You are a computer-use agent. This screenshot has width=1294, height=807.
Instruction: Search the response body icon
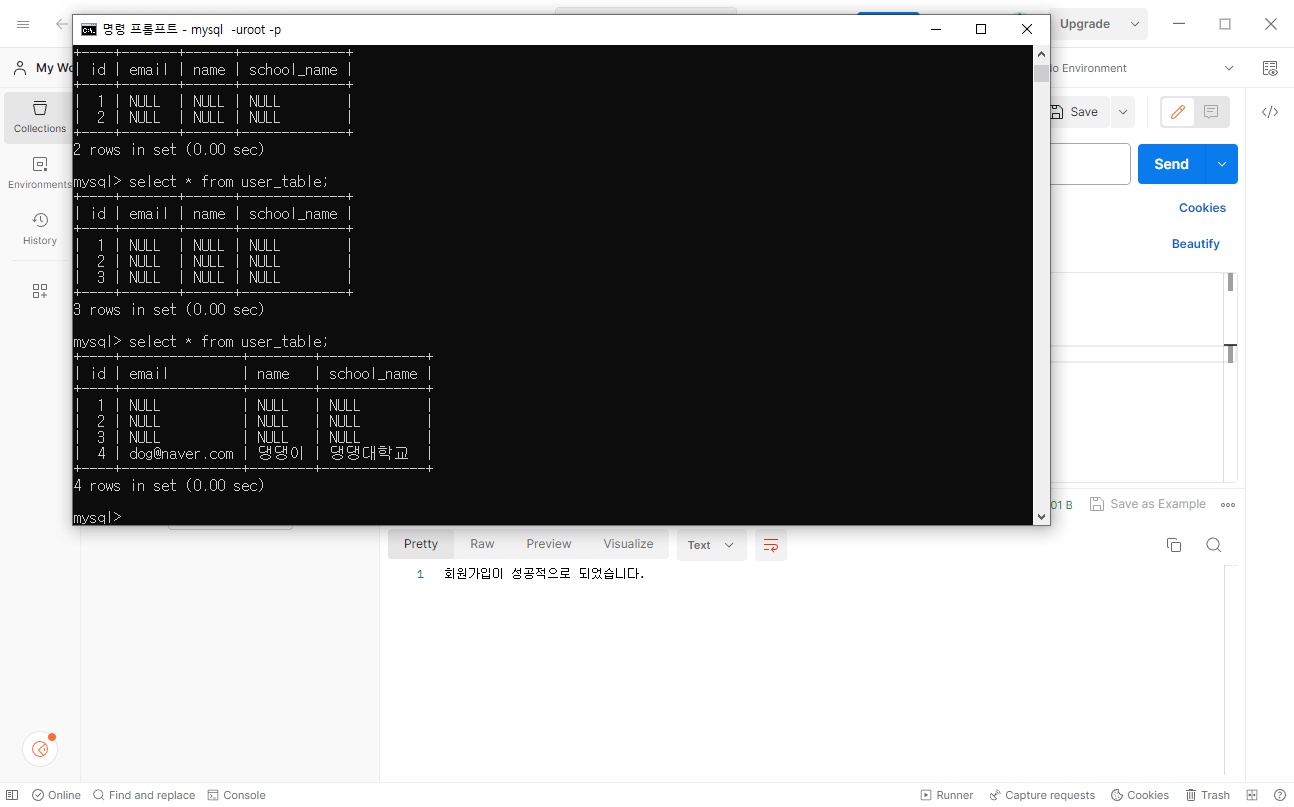1213,545
